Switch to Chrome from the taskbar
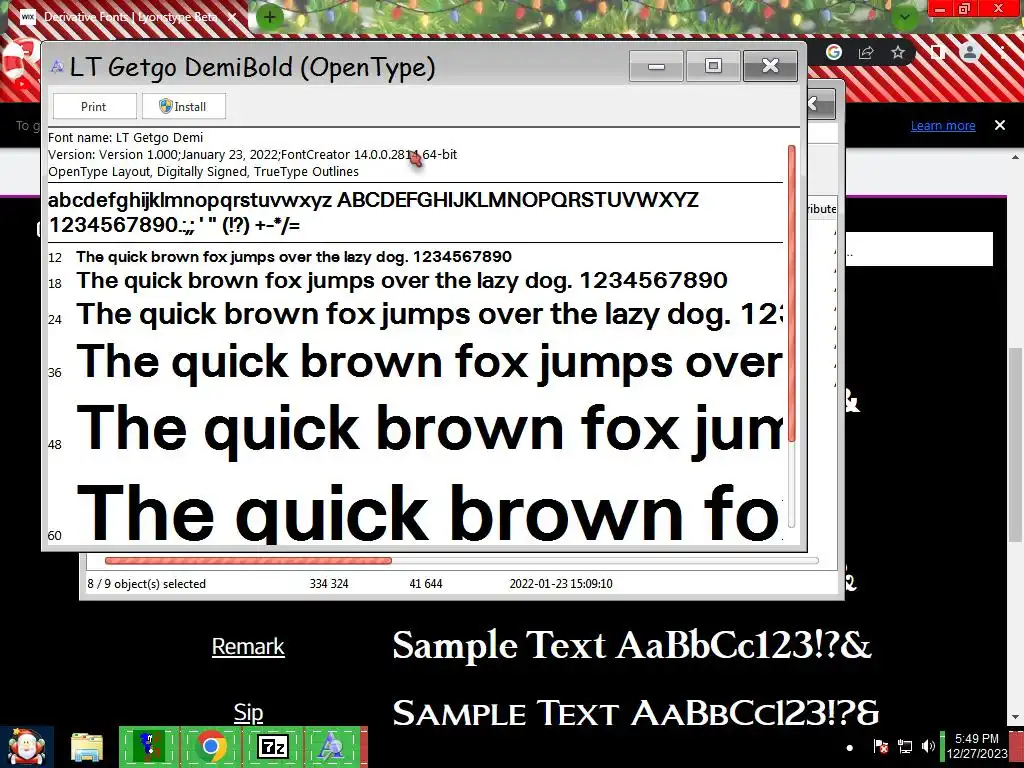This screenshot has width=1024, height=768. (x=211, y=747)
